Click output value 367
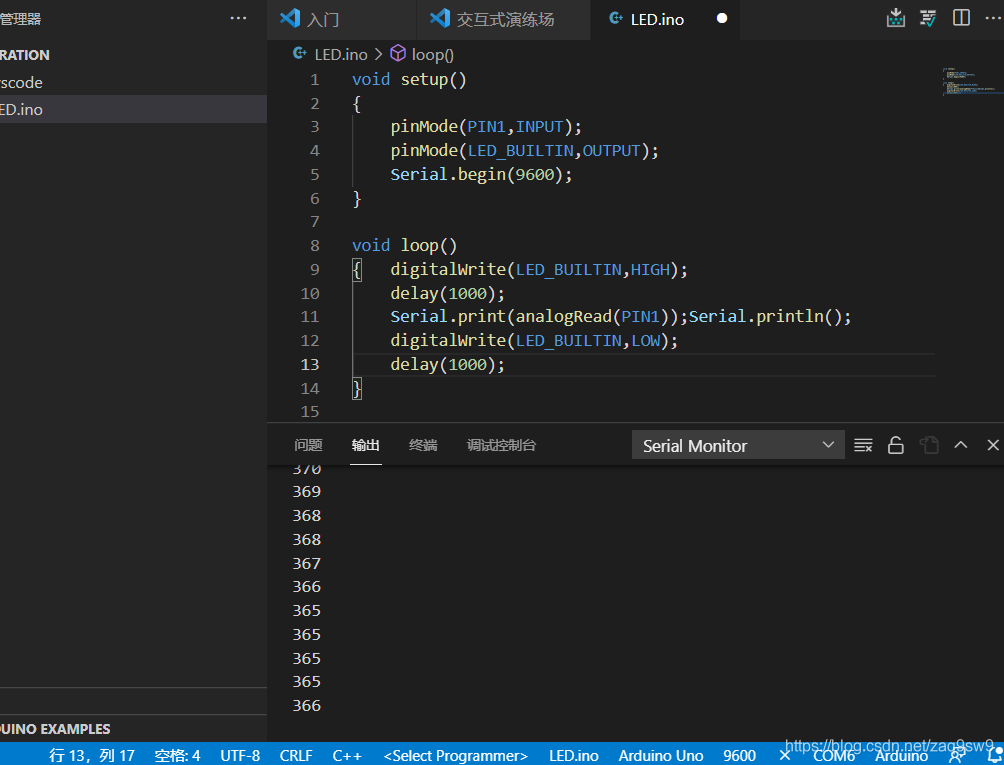Image resolution: width=1004 pixels, height=765 pixels. pos(307,563)
